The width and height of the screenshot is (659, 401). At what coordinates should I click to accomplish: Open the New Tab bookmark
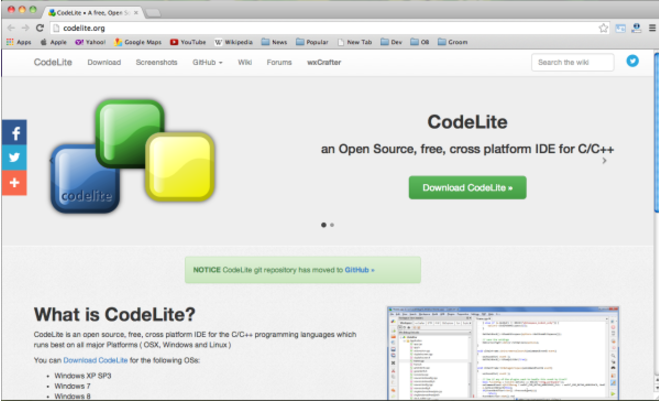click(355, 42)
